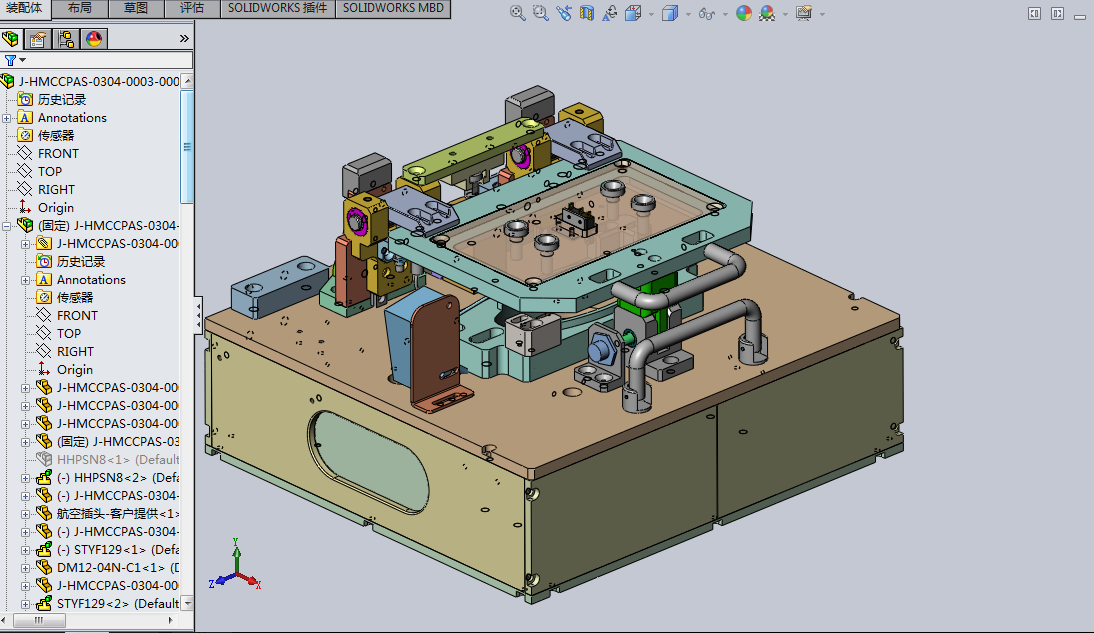The image size is (1094, 633).
Task: Expand the top Annotations folder node
Action: click(7, 118)
